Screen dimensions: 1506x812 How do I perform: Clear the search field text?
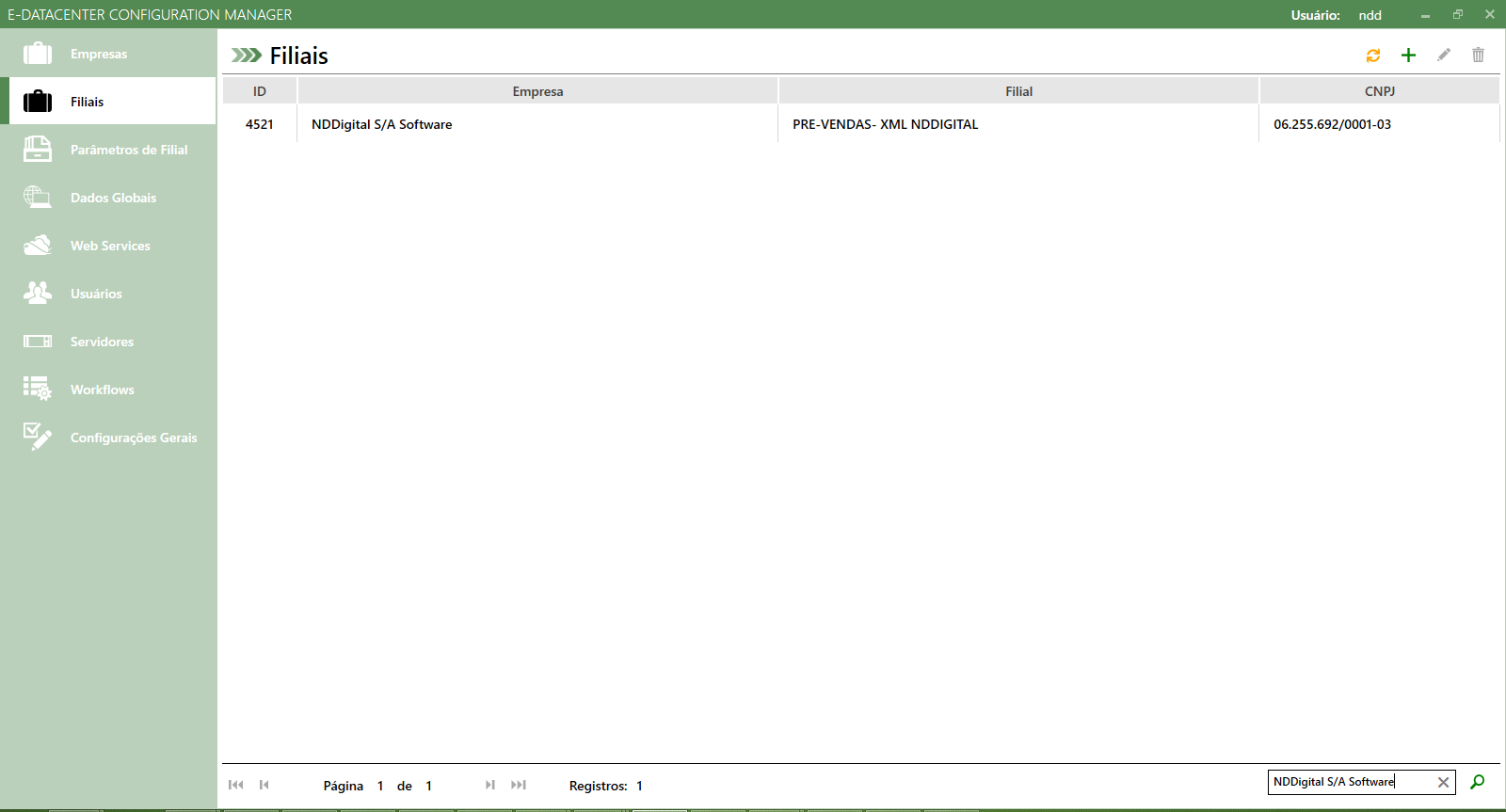(x=1443, y=782)
